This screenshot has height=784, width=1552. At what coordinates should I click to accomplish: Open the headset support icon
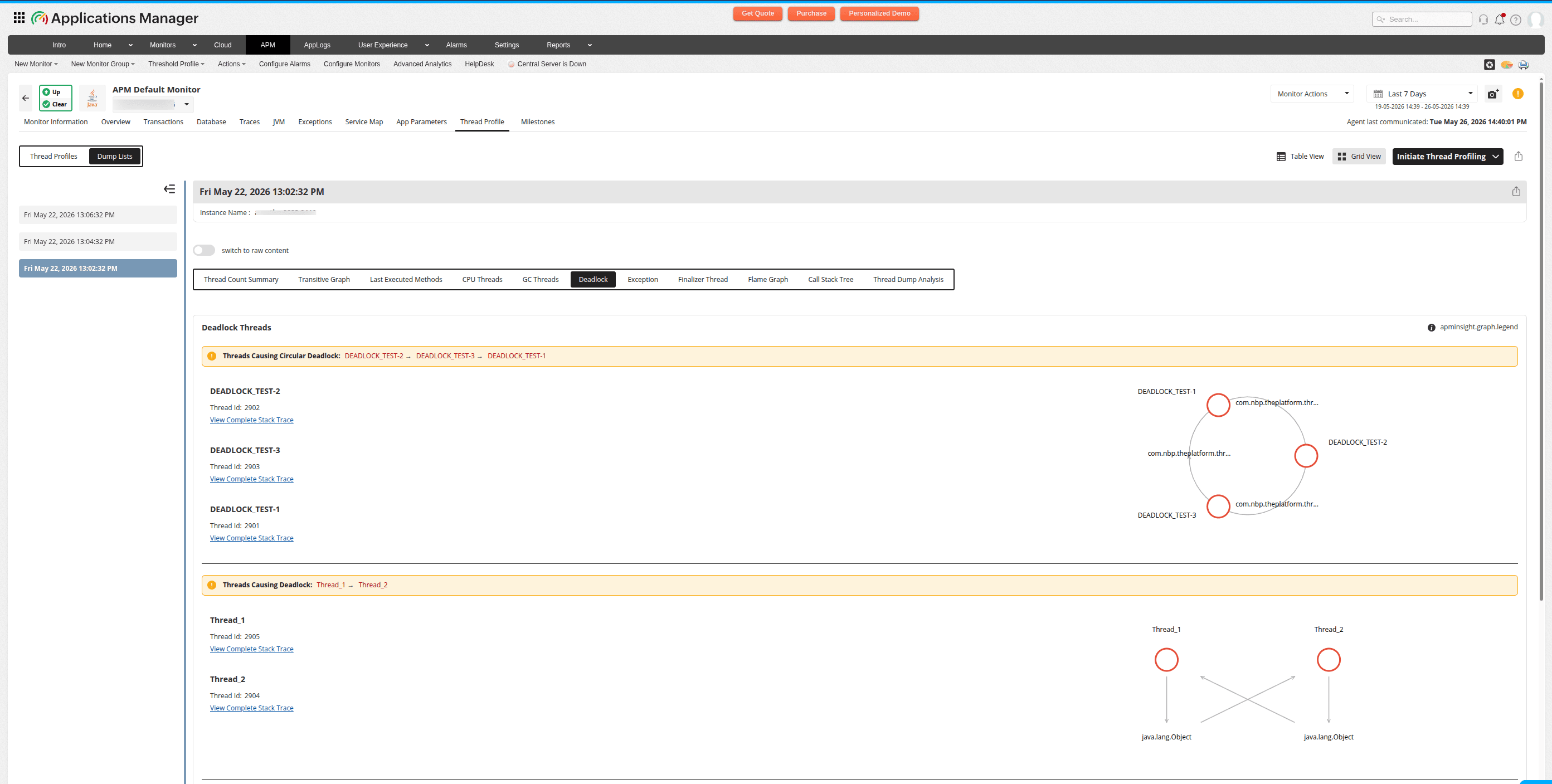click(1483, 20)
